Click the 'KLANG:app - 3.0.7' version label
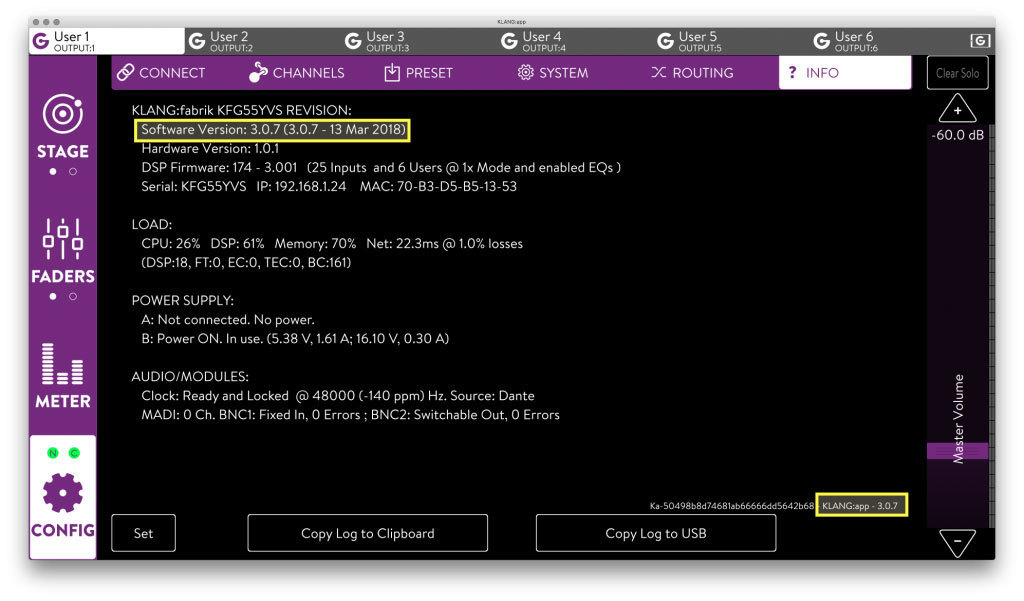Image resolution: width=1024 pixels, height=601 pixels. pyautogui.click(x=859, y=506)
